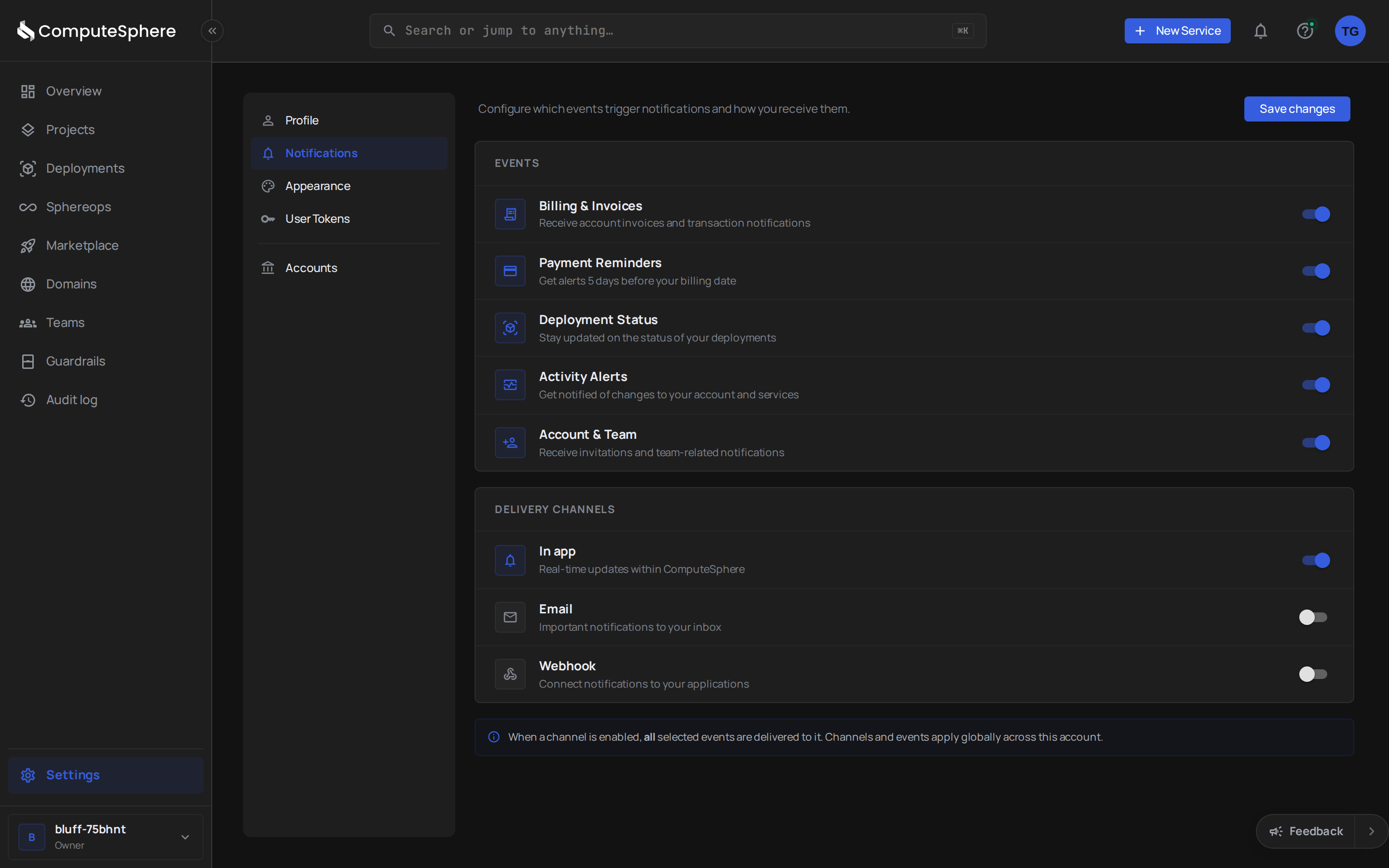Click the EVENTS section heading
The image size is (1389, 868).
pos(517,163)
